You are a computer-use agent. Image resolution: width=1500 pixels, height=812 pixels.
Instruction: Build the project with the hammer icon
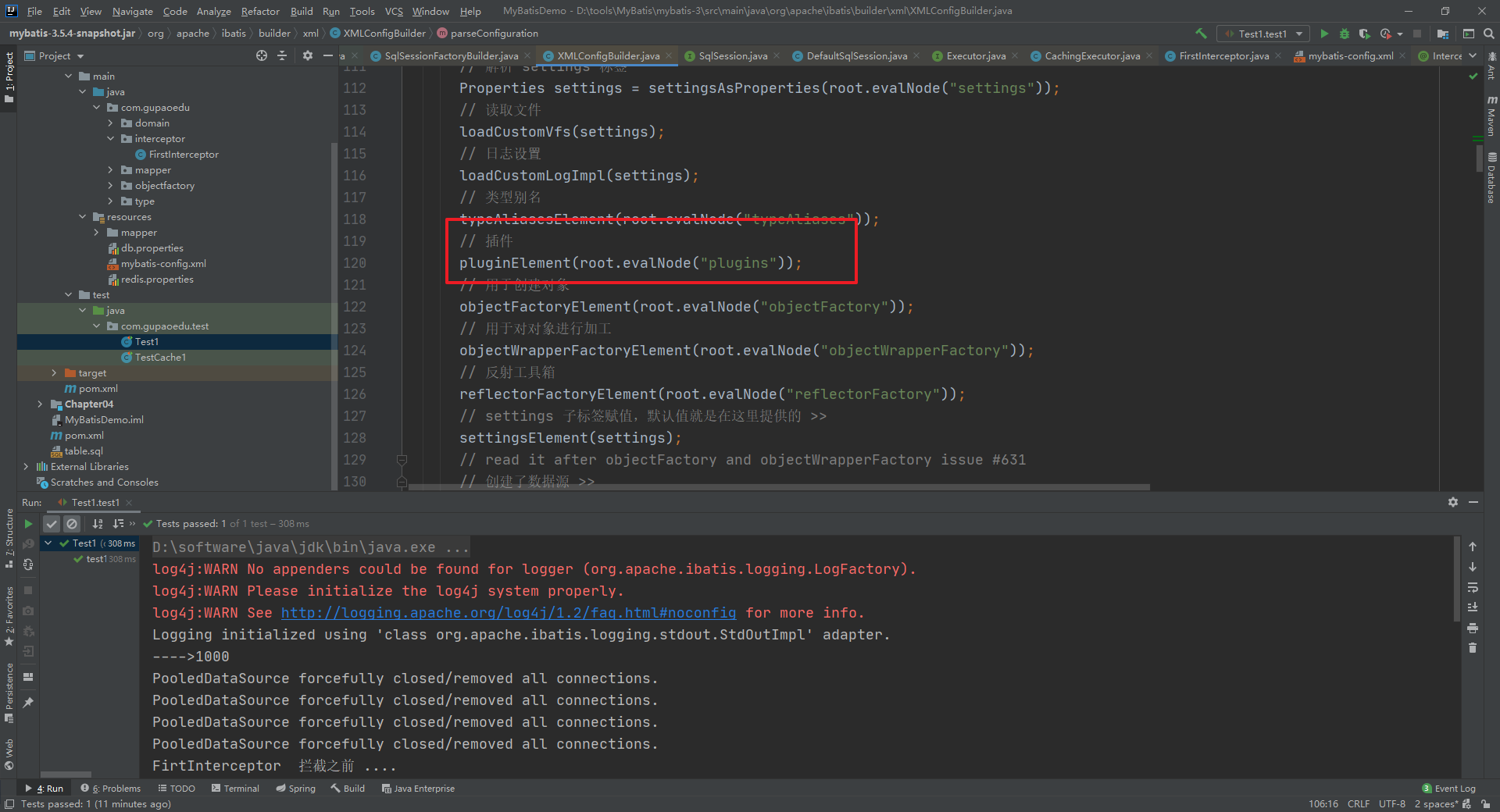(1201, 34)
